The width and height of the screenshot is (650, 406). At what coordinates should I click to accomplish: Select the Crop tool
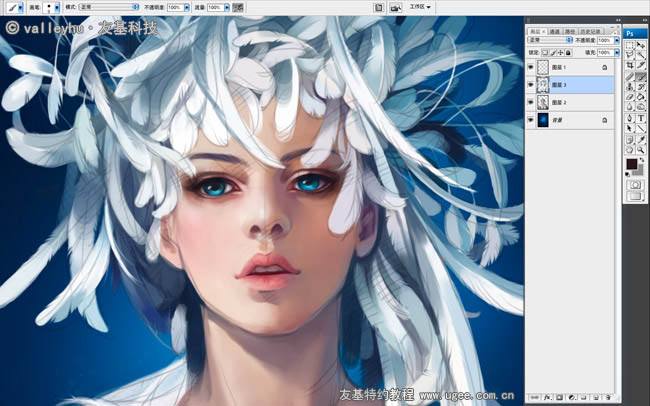pyautogui.click(x=630, y=66)
